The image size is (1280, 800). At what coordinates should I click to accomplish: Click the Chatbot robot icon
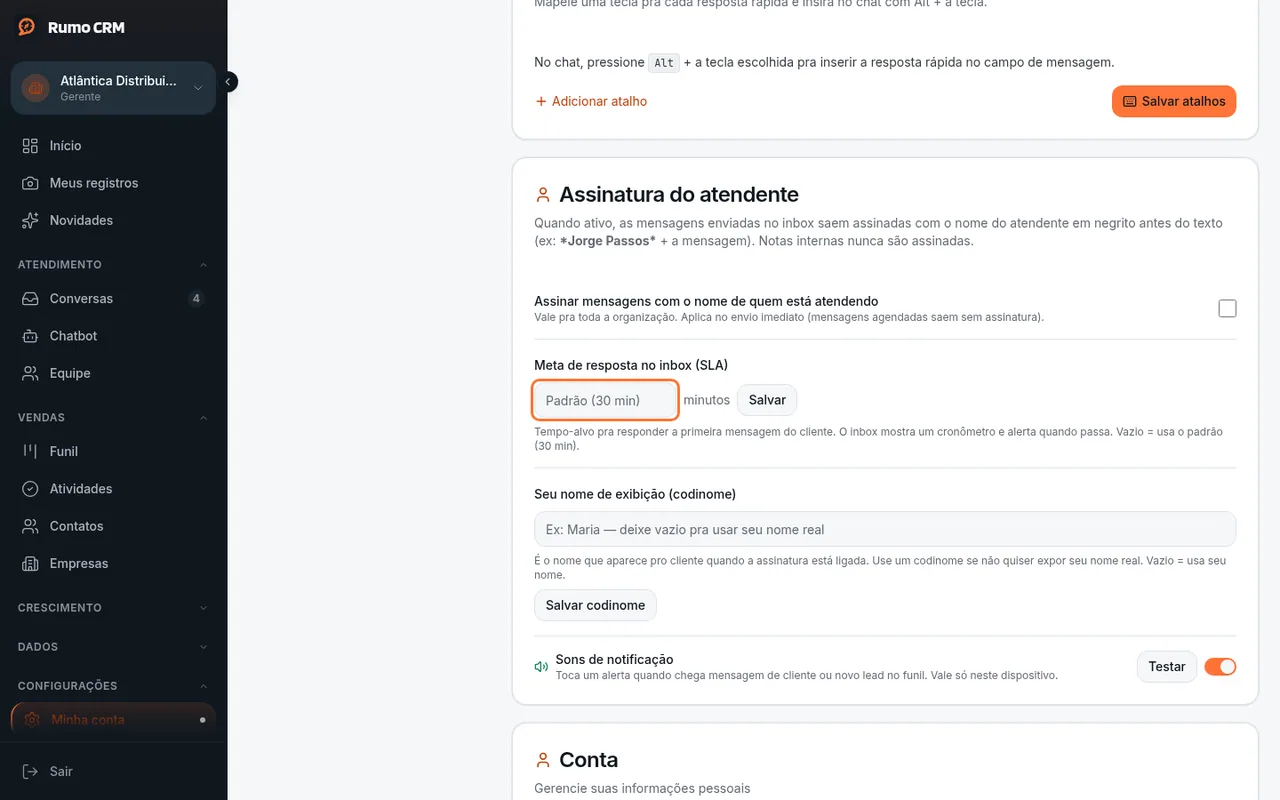click(31, 336)
